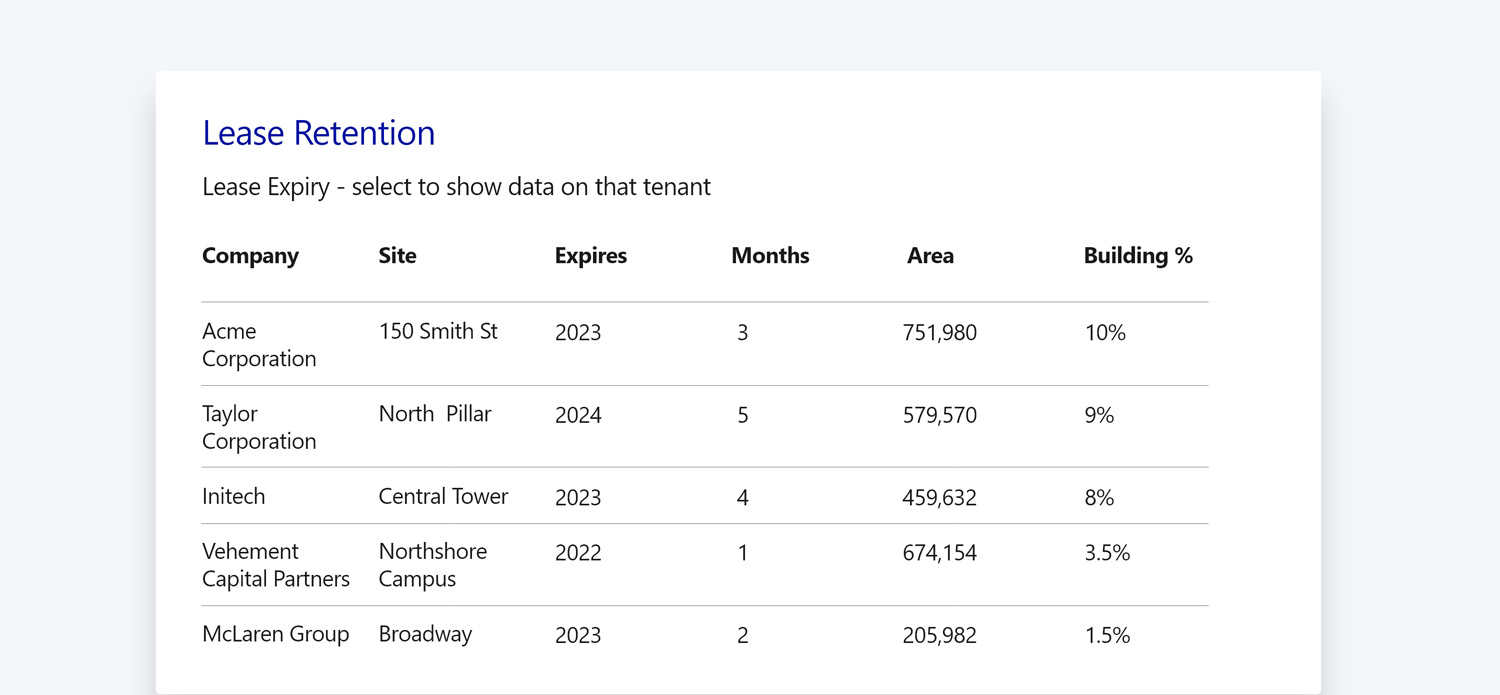Screen dimensions: 1500x695
Task: Select the 10% building share value
Action: (x=1104, y=332)
